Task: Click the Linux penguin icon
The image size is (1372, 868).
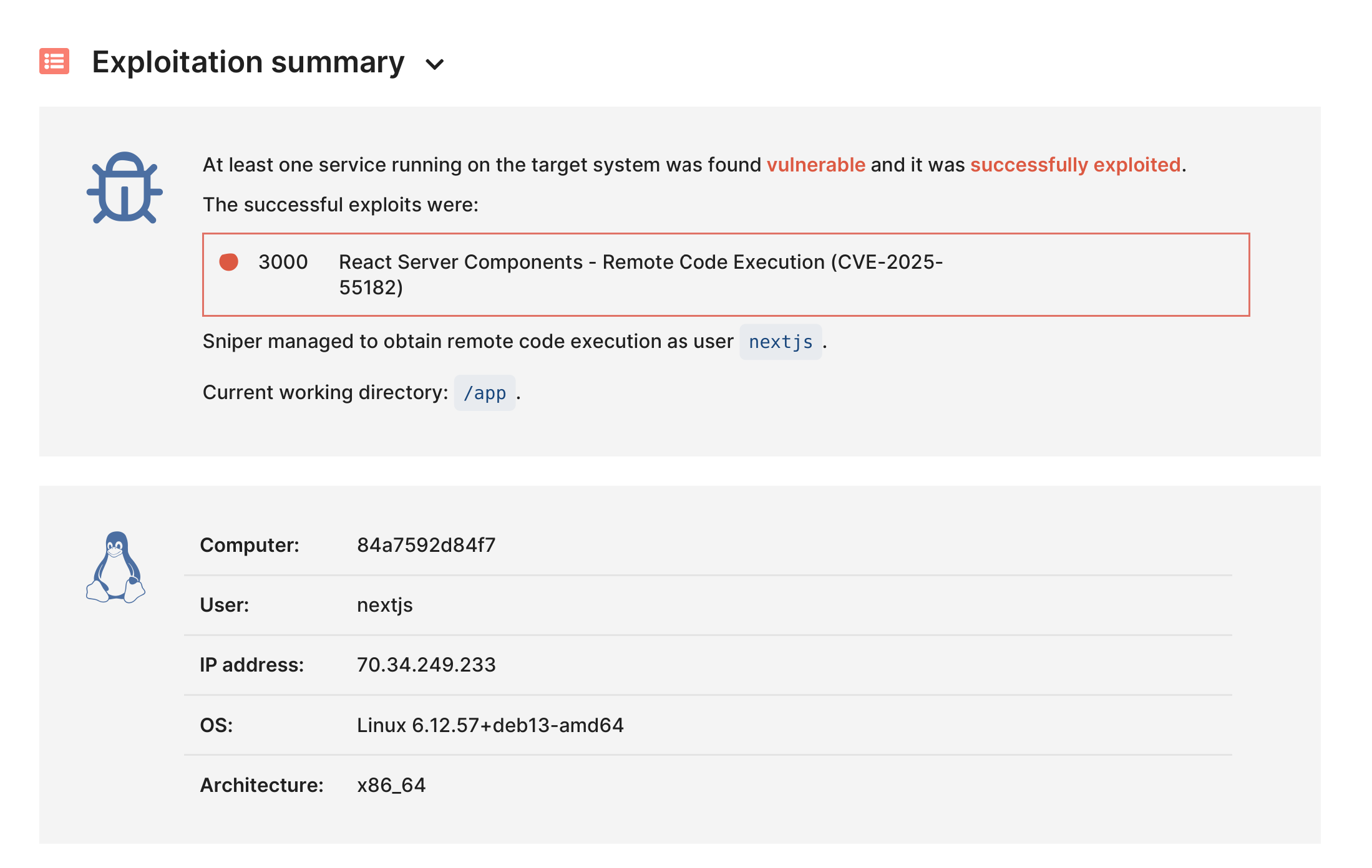Action: point(115,567)
